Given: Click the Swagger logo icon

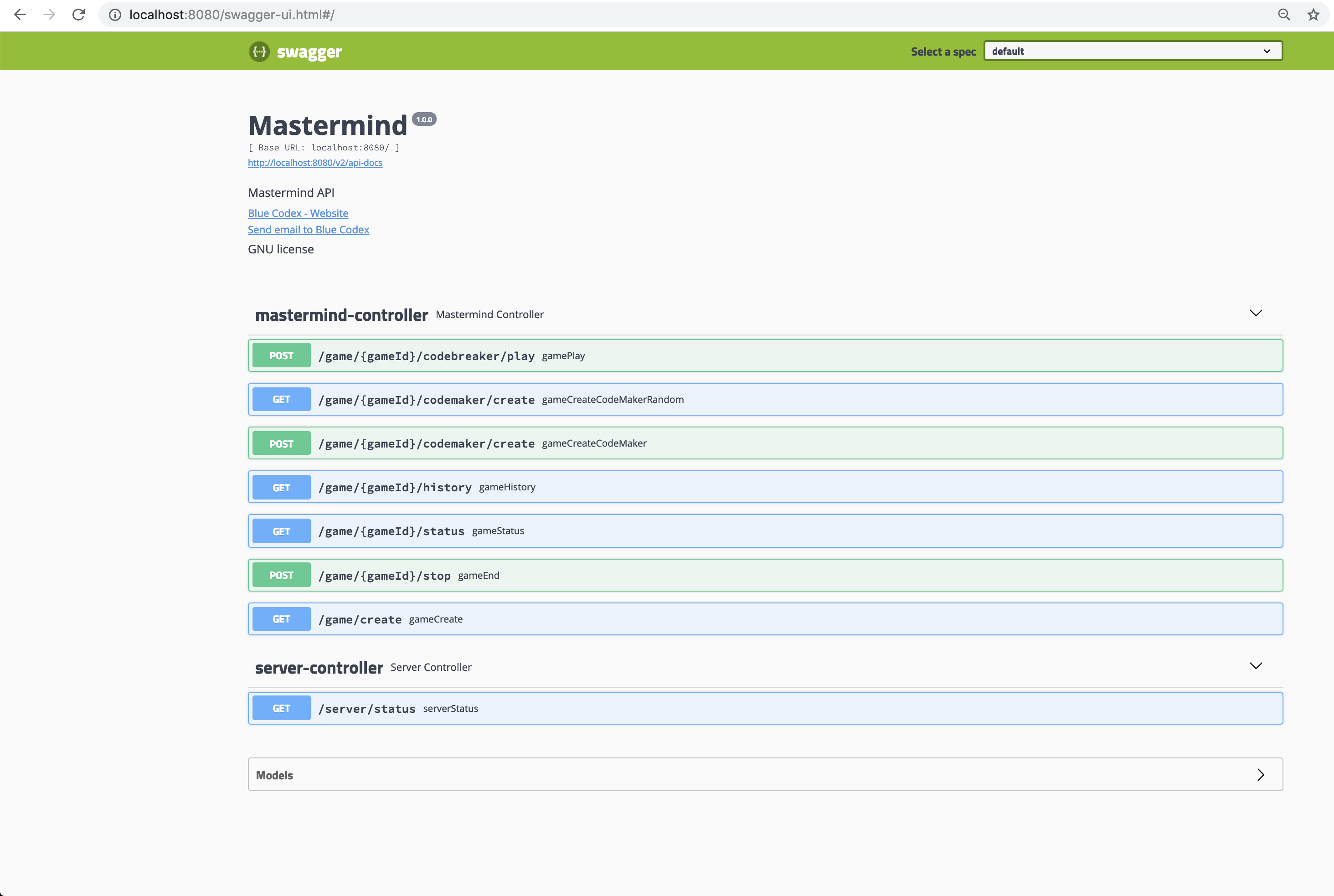Looking at the screenshot, I should [259, 52].
